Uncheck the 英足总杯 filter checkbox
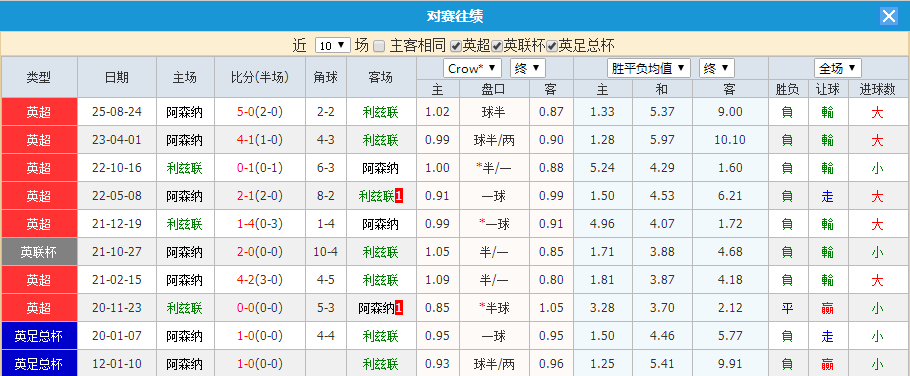 coord(552,46)
